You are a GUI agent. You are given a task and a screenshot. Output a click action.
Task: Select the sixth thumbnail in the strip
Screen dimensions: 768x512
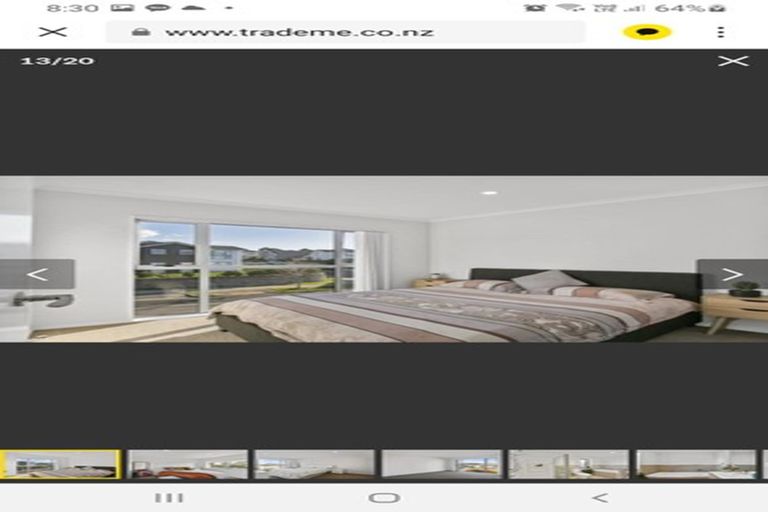(696, 464)
